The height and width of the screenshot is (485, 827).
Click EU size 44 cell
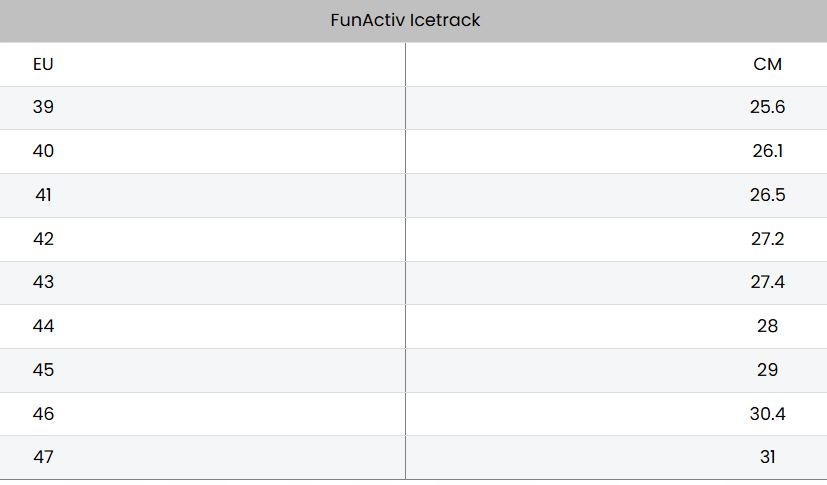point(43,326)
